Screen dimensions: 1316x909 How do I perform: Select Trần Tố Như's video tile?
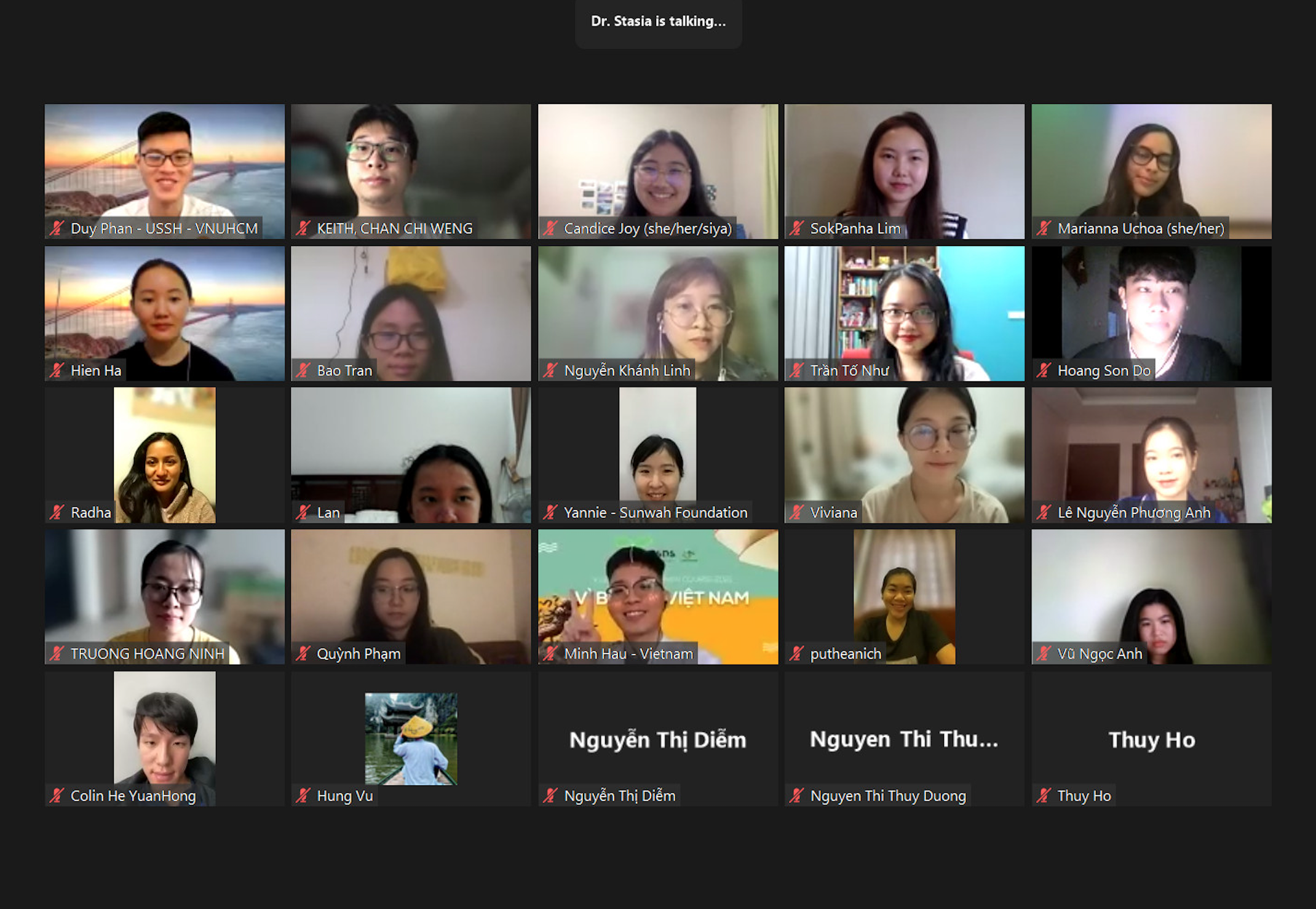click(x=905, y=314)
